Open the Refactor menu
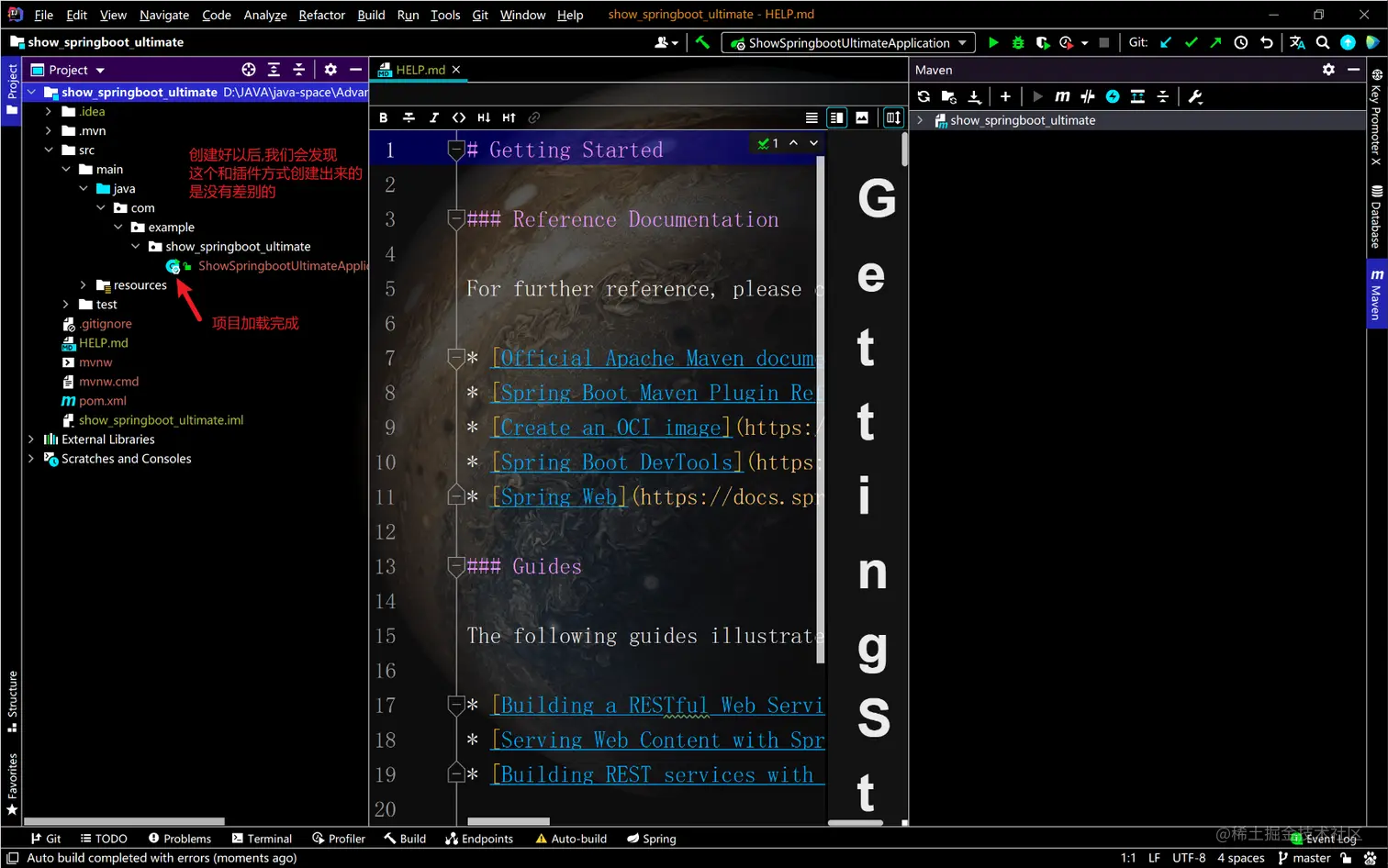This screenshot has height=868, width=1388. click(x=321, y=15)
